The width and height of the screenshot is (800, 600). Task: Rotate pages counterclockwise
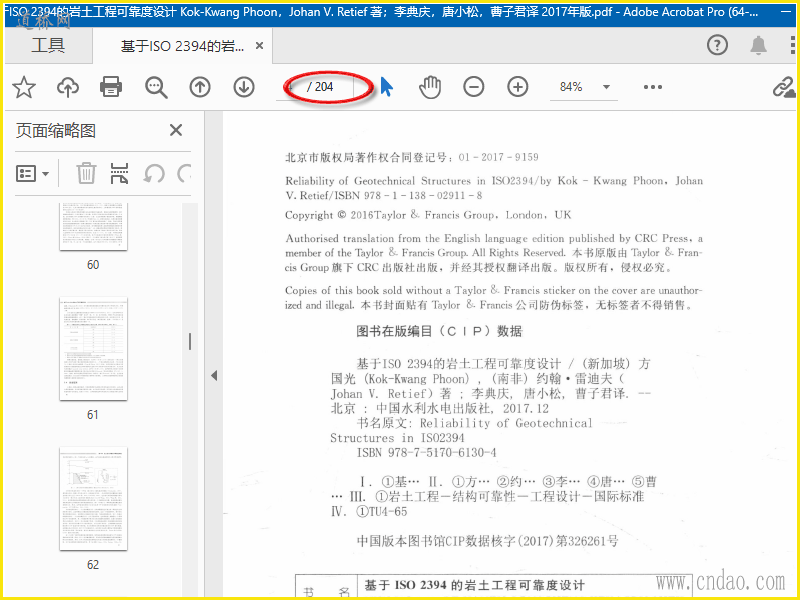(154, 173)
